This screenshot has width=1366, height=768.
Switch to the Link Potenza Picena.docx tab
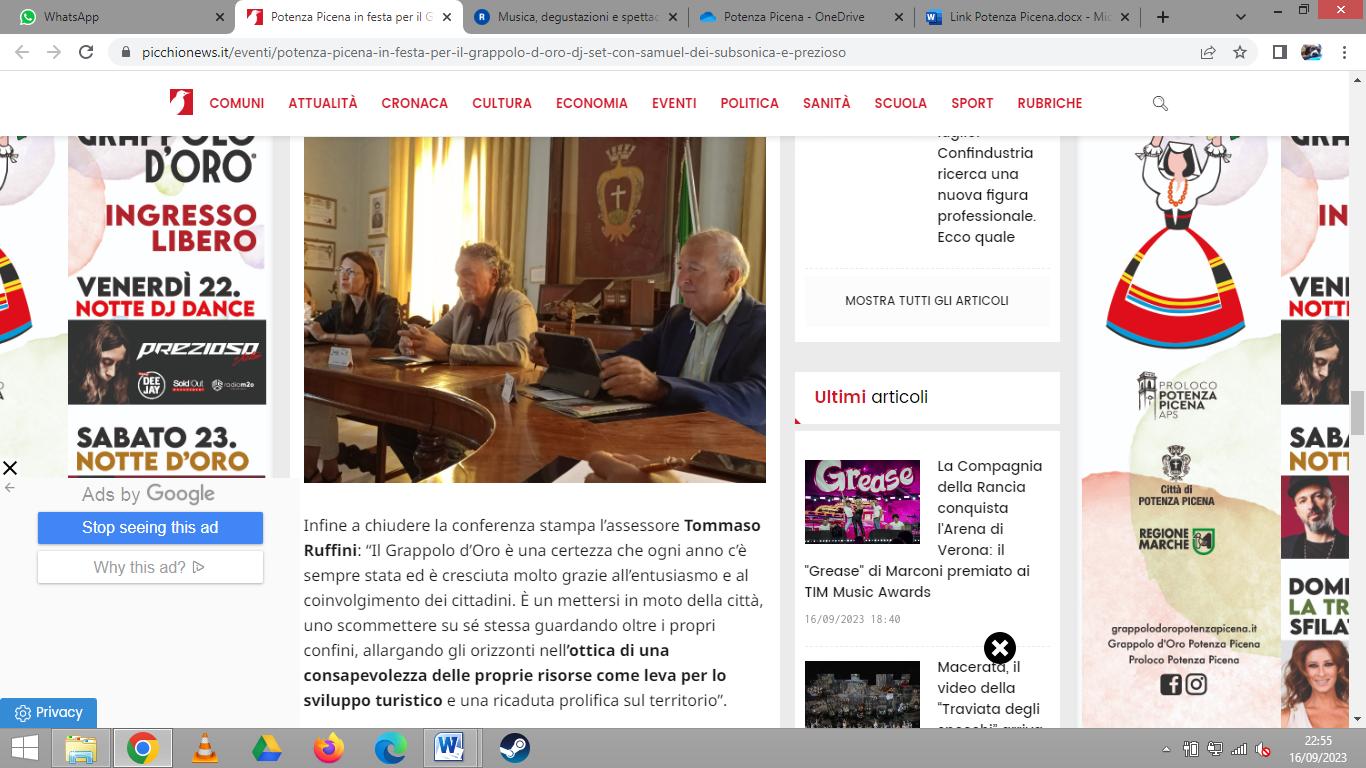pos(1027,17)
